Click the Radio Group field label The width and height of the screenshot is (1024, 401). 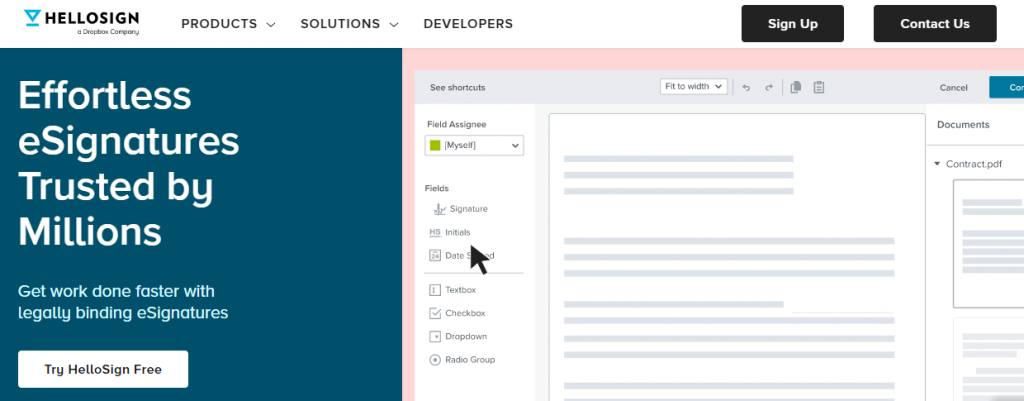(x=470, y=360)
